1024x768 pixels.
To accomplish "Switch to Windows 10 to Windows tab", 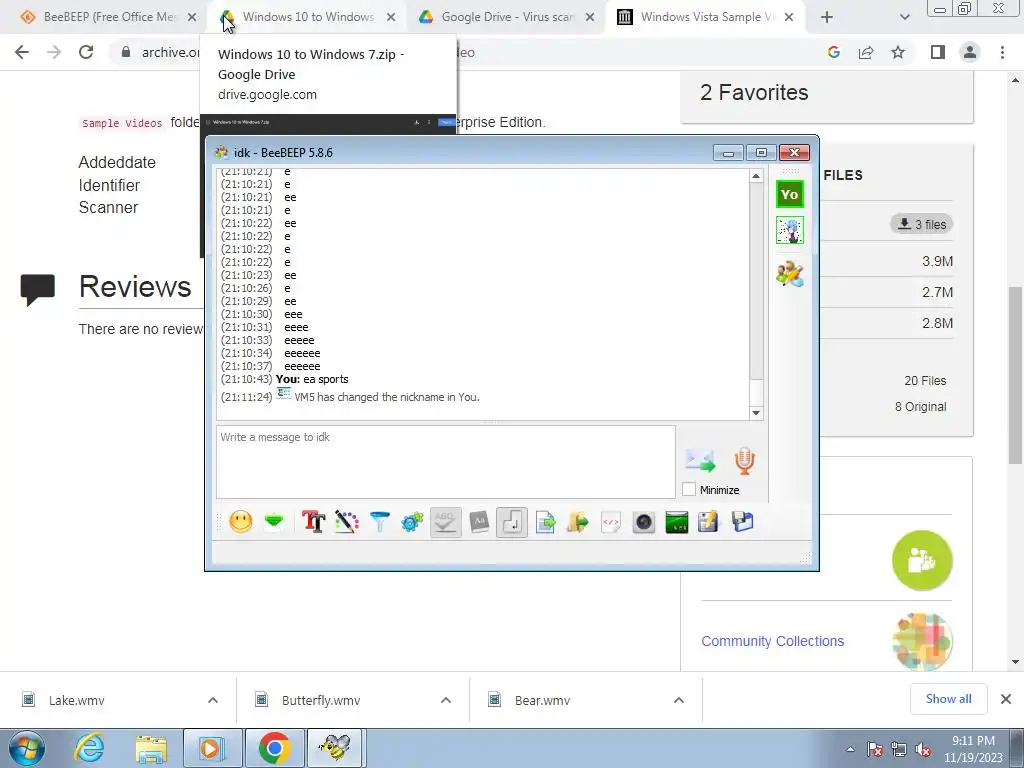I will point(308,17).
